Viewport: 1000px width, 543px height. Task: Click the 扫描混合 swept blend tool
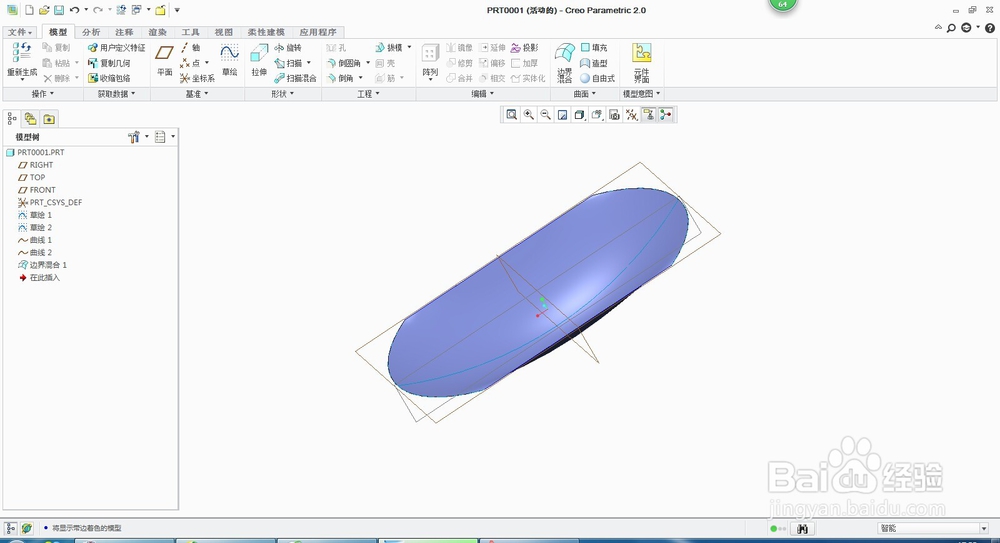(x=295, y=78)
